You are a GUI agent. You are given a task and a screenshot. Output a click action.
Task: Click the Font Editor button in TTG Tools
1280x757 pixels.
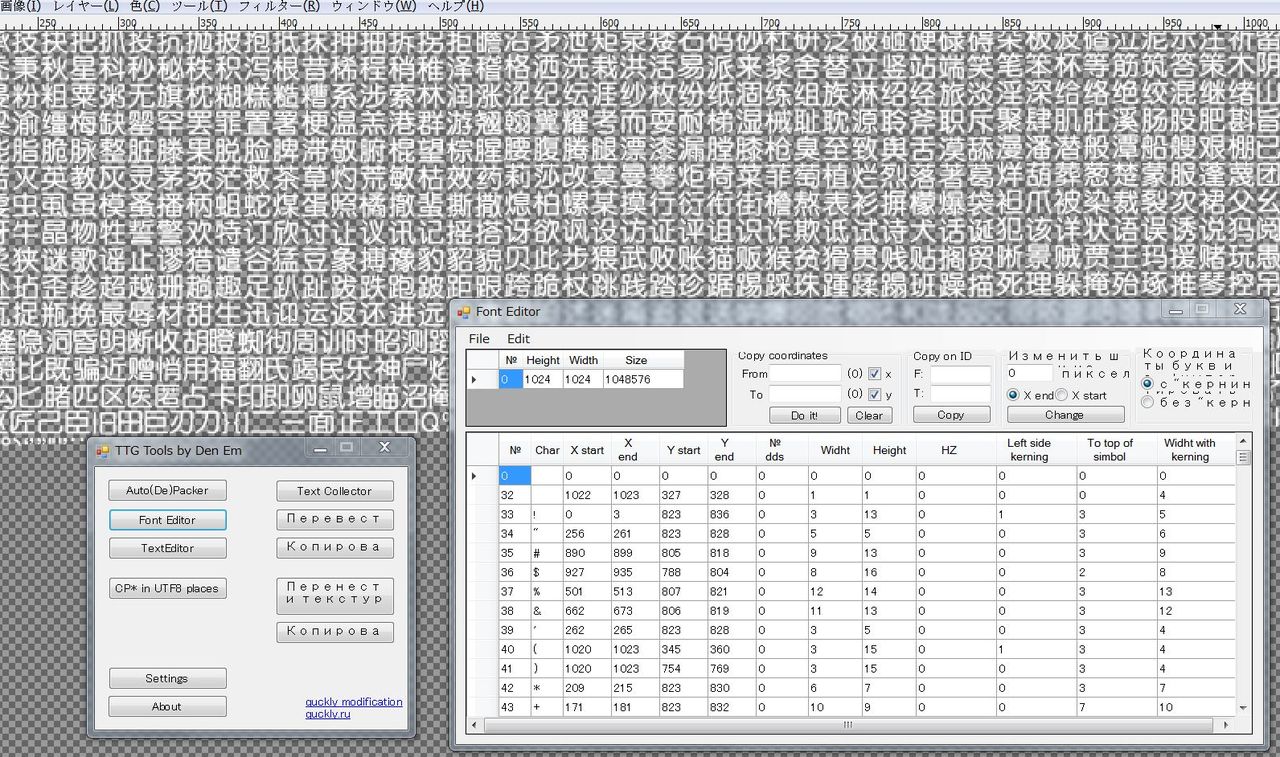pos(167,520)
